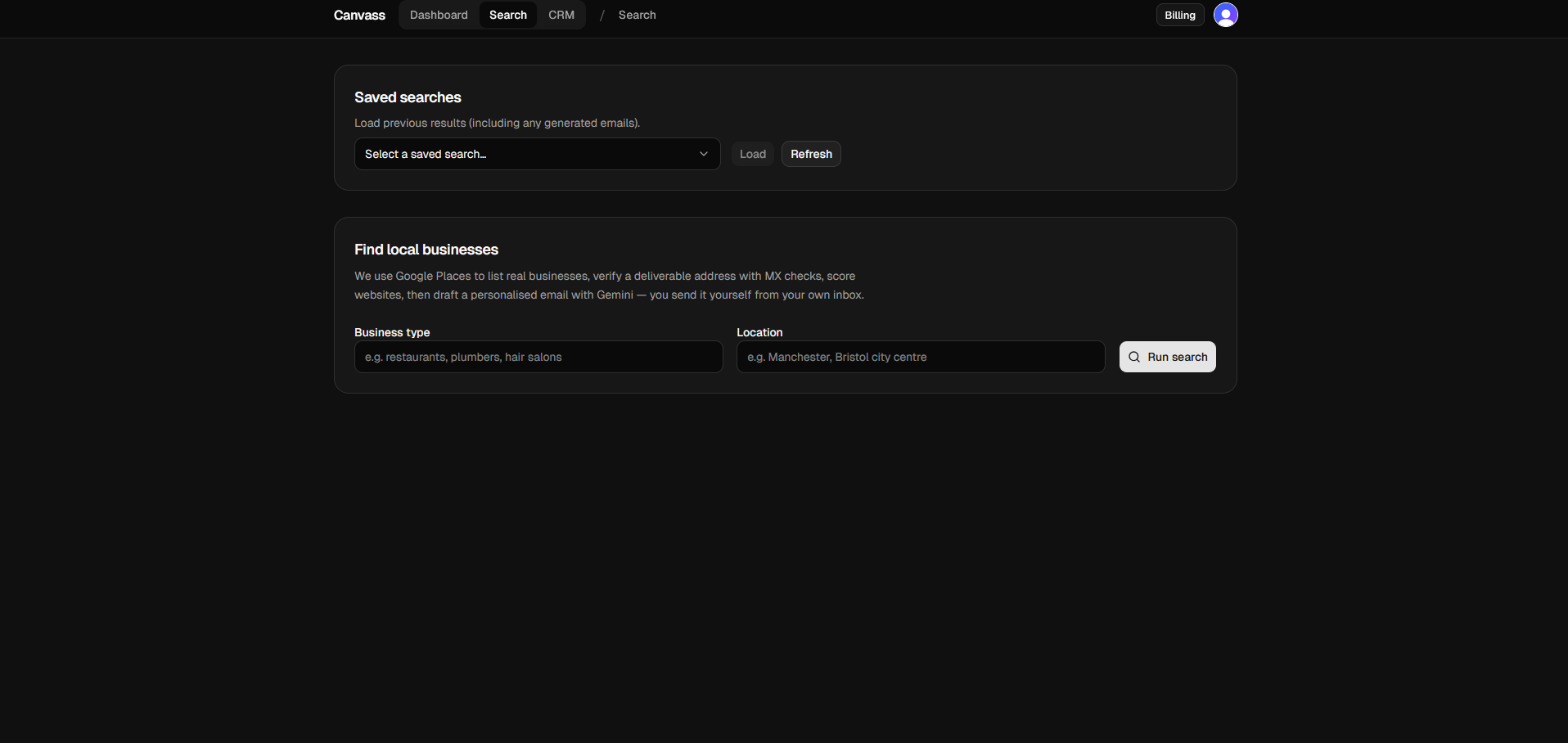Screen dimensions: 1568x743
Task: Select the Search tab in navigation
Action: (x=508, y=15)
